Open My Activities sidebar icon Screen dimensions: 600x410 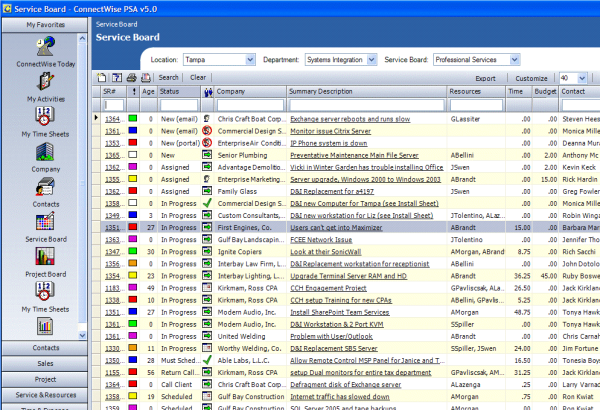46,82
